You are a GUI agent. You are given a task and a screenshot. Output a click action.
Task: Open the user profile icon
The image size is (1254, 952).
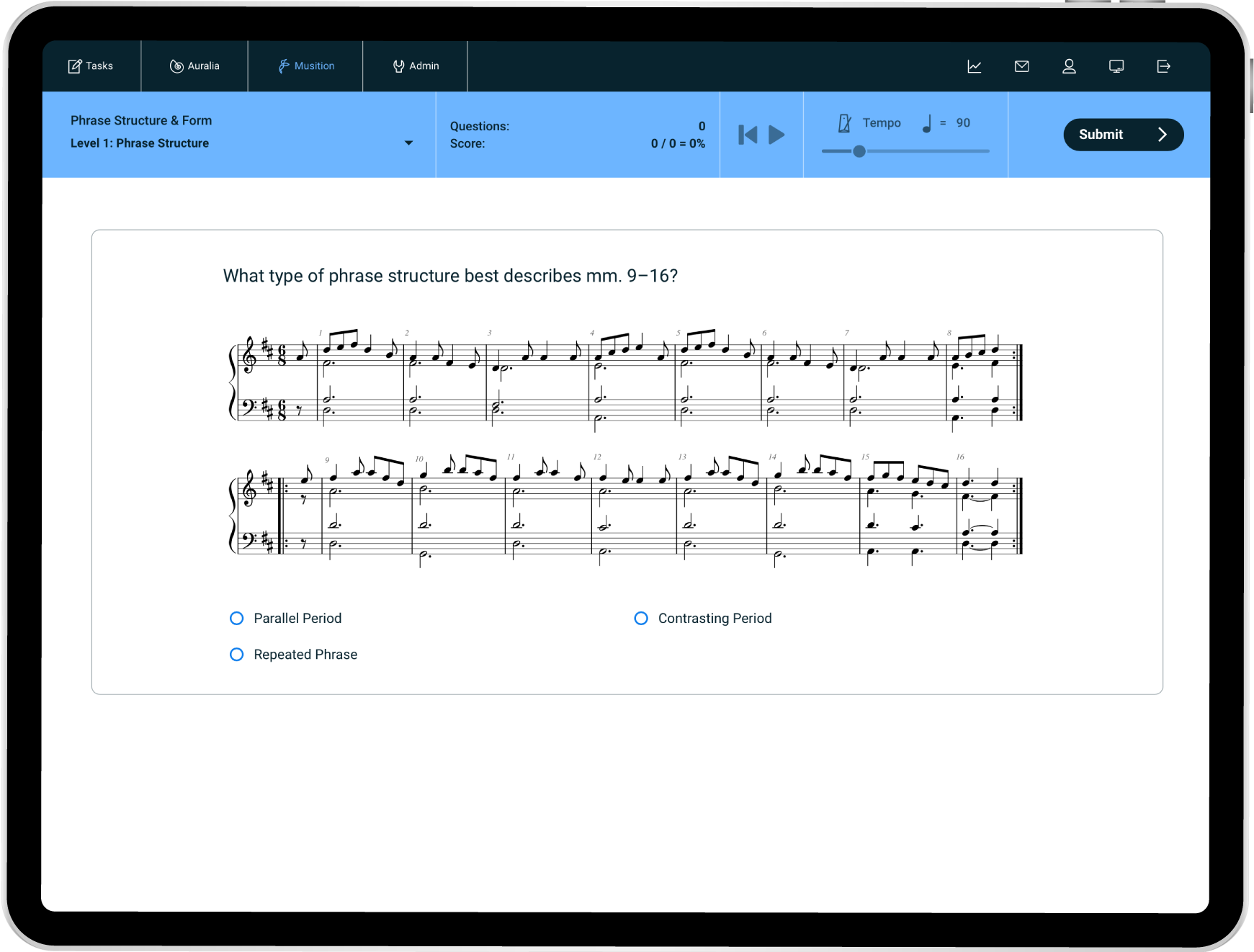tap(1069, 66)
